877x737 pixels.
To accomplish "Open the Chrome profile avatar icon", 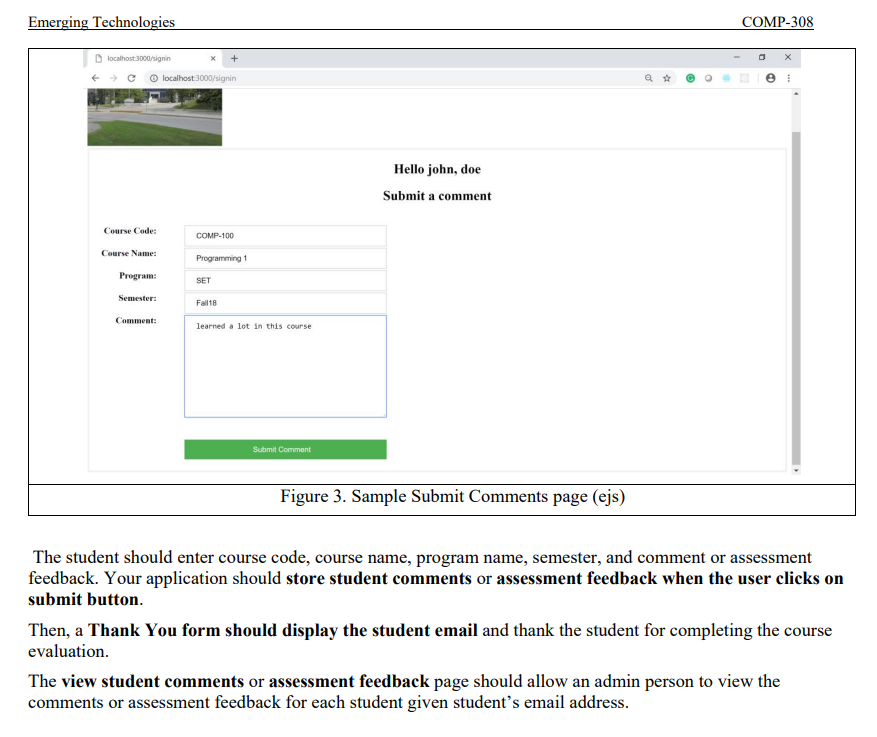I will tap(770, 78).
